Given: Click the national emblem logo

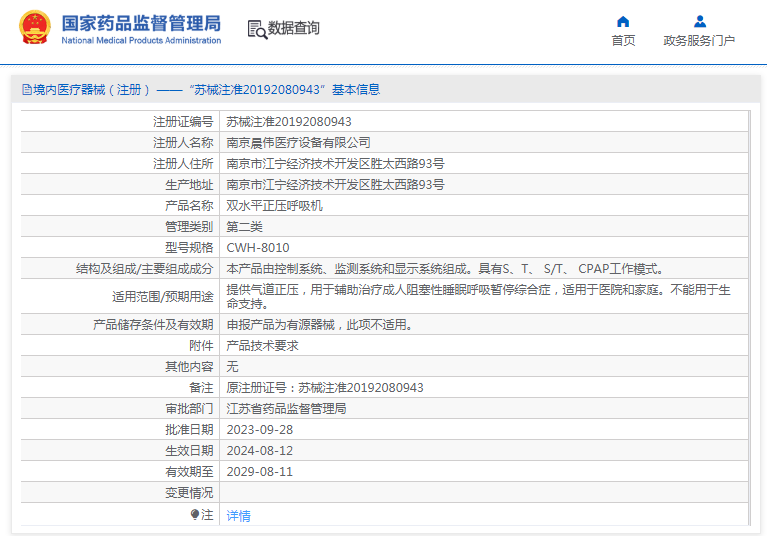Looking at the screenshot, I should pyautogui.click(x=35, y=27).
